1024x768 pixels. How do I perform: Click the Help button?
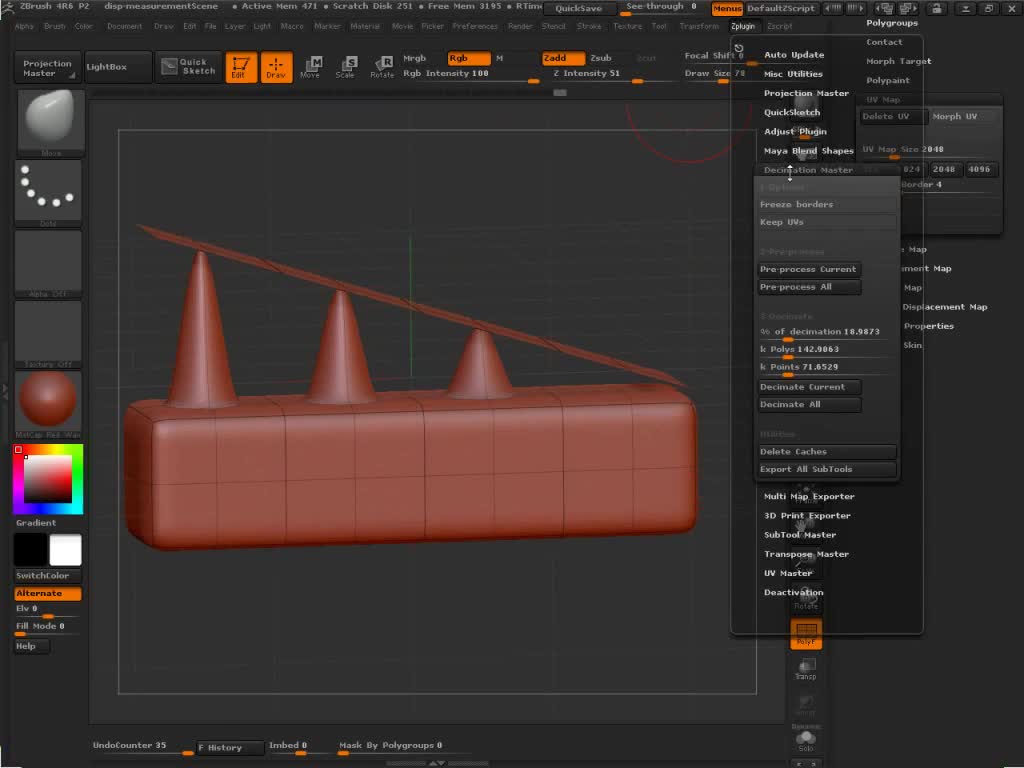click(x=31, y=646)
